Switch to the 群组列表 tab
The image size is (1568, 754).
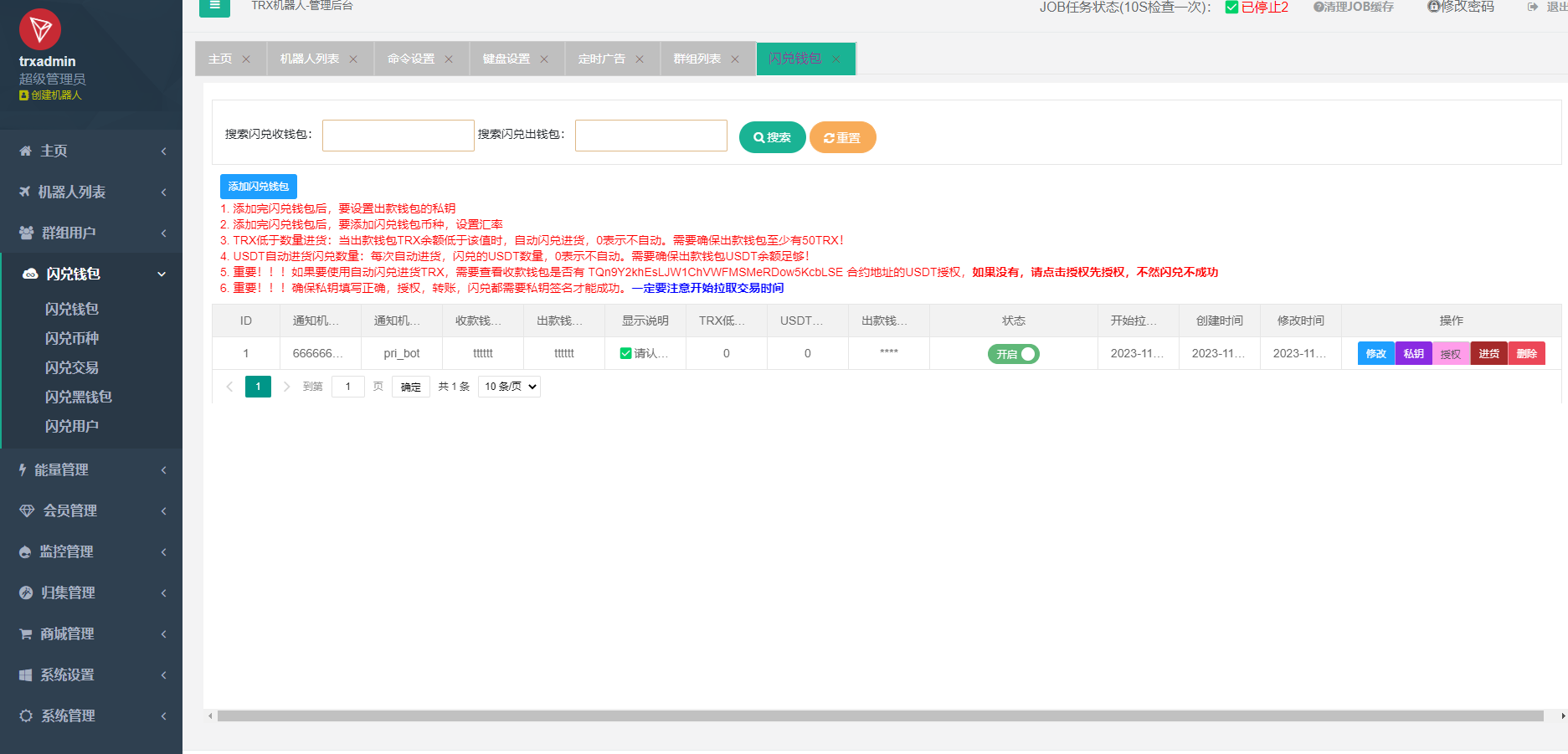click(697, 59)
